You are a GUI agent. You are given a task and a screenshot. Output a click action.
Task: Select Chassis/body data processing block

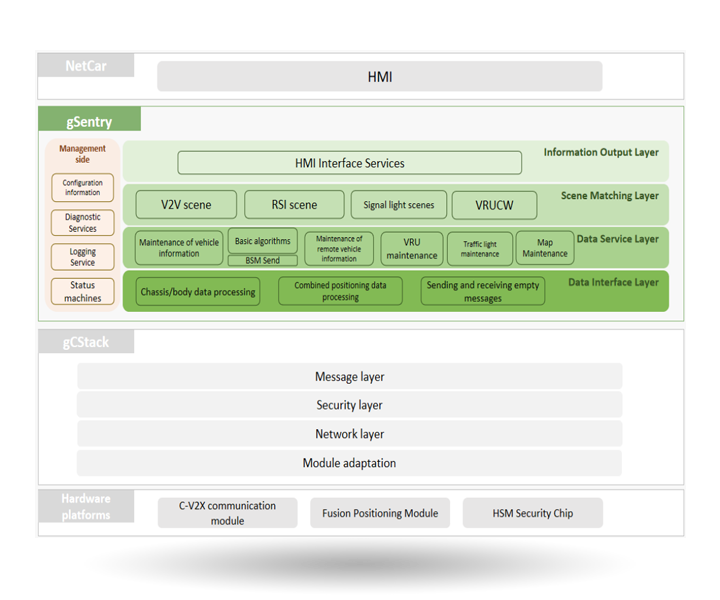click(x=198, y=292)
